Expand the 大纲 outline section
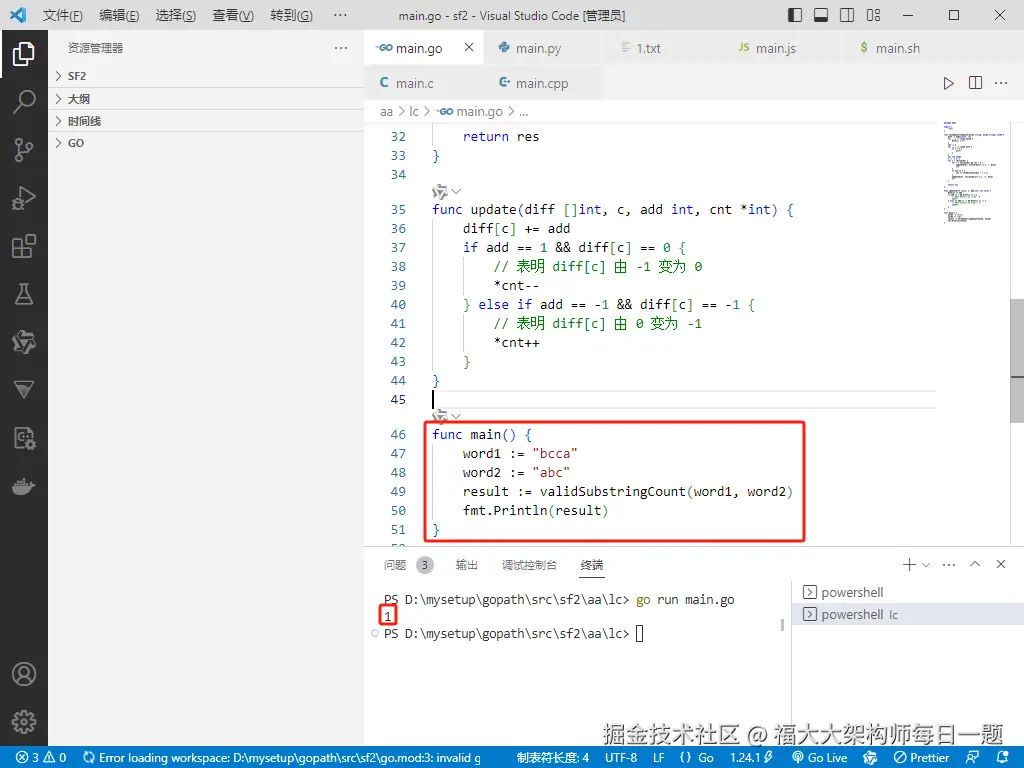This screenshot has height=768, width=1024. pyautogui.click(x=206, y=99)
